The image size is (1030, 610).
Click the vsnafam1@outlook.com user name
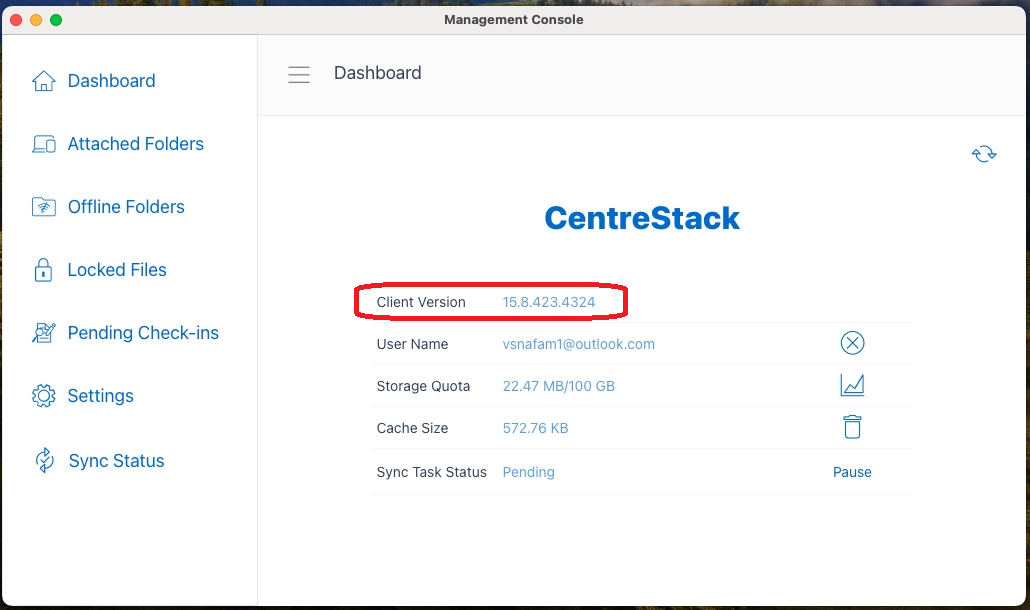578,344
